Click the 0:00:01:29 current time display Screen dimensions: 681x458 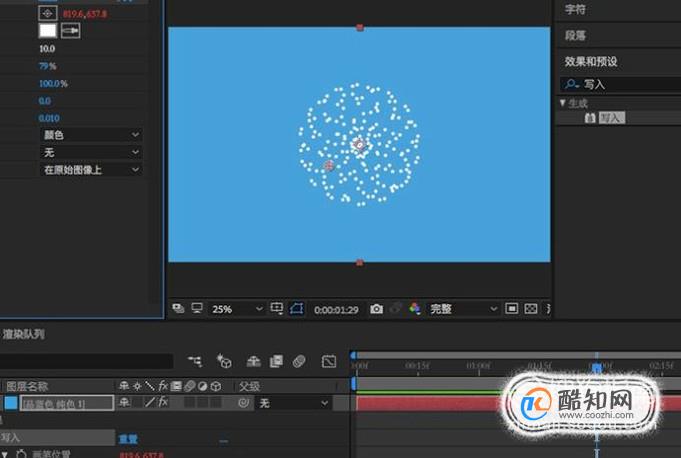(x=336, y=310)
